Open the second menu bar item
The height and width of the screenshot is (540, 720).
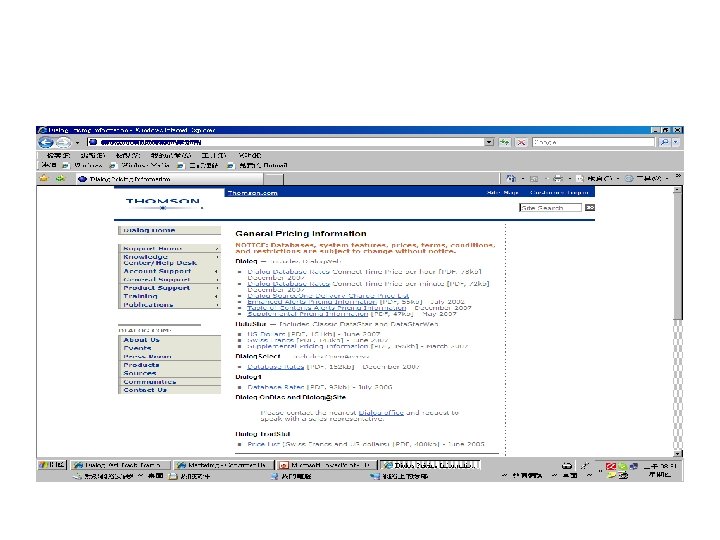(x=93, y=155)
